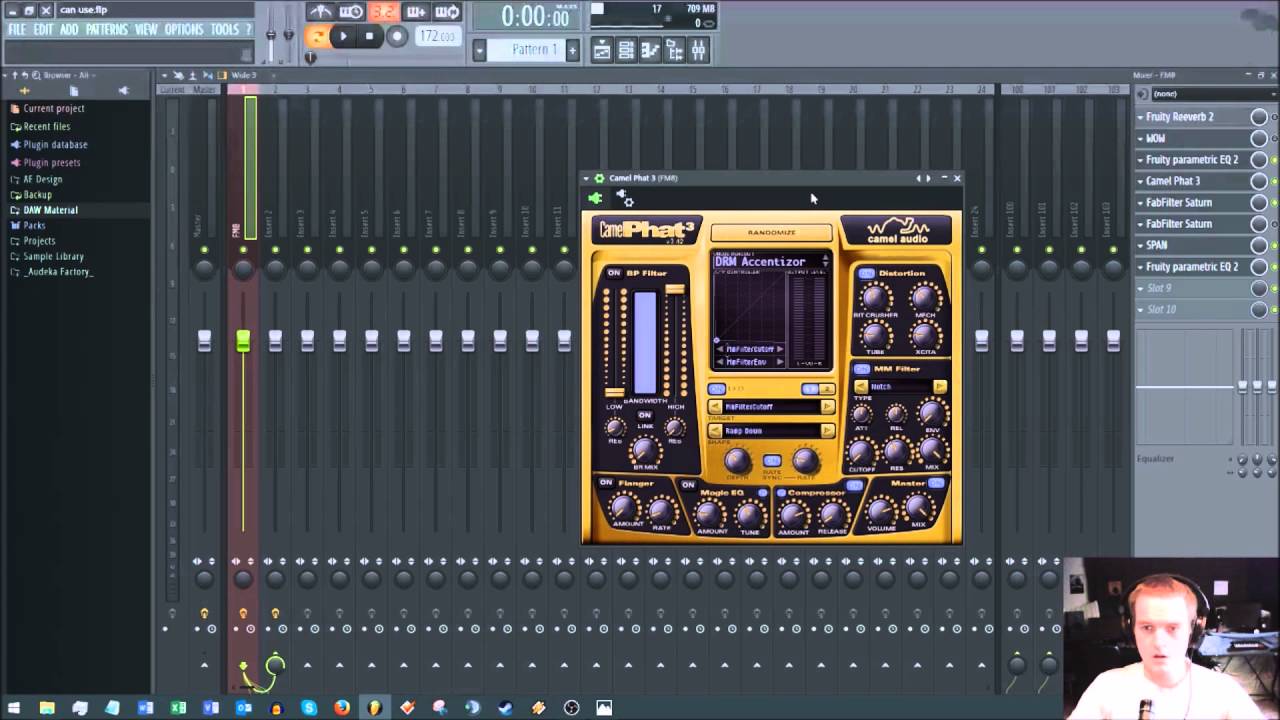1280x720 pixels.
Task: Toggle BP Filter ON button
Action: pyautogui.click(x=613, y=273)
